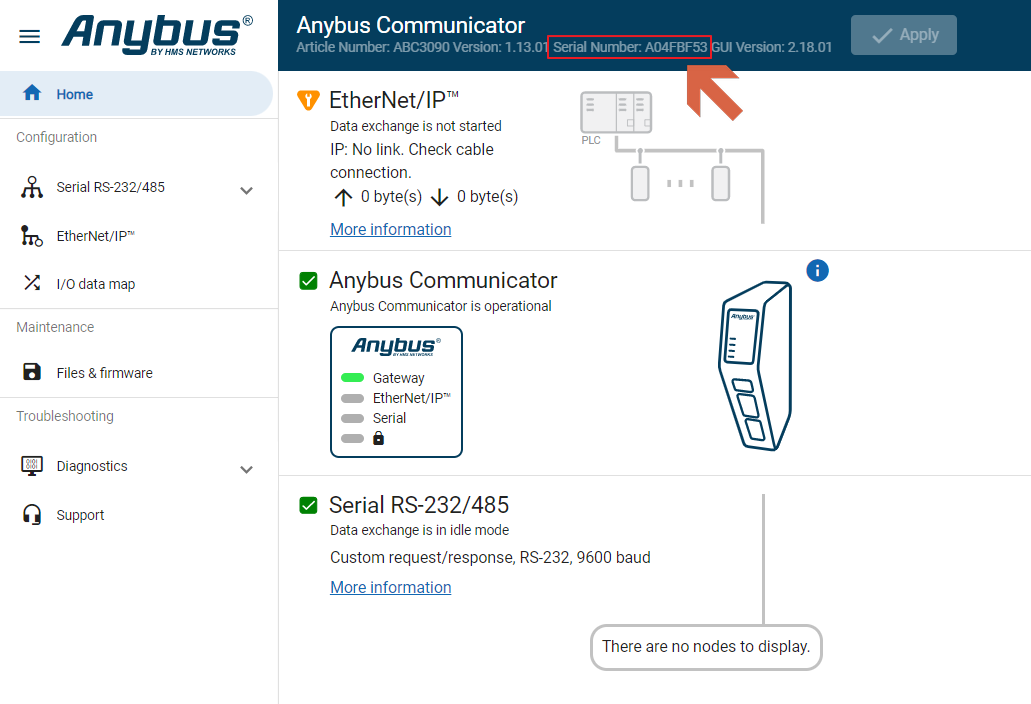This screenshot has height=704, width=1031.
Task: Click the grey EtherNet/IP LED indicator
Action: [352, 398]
